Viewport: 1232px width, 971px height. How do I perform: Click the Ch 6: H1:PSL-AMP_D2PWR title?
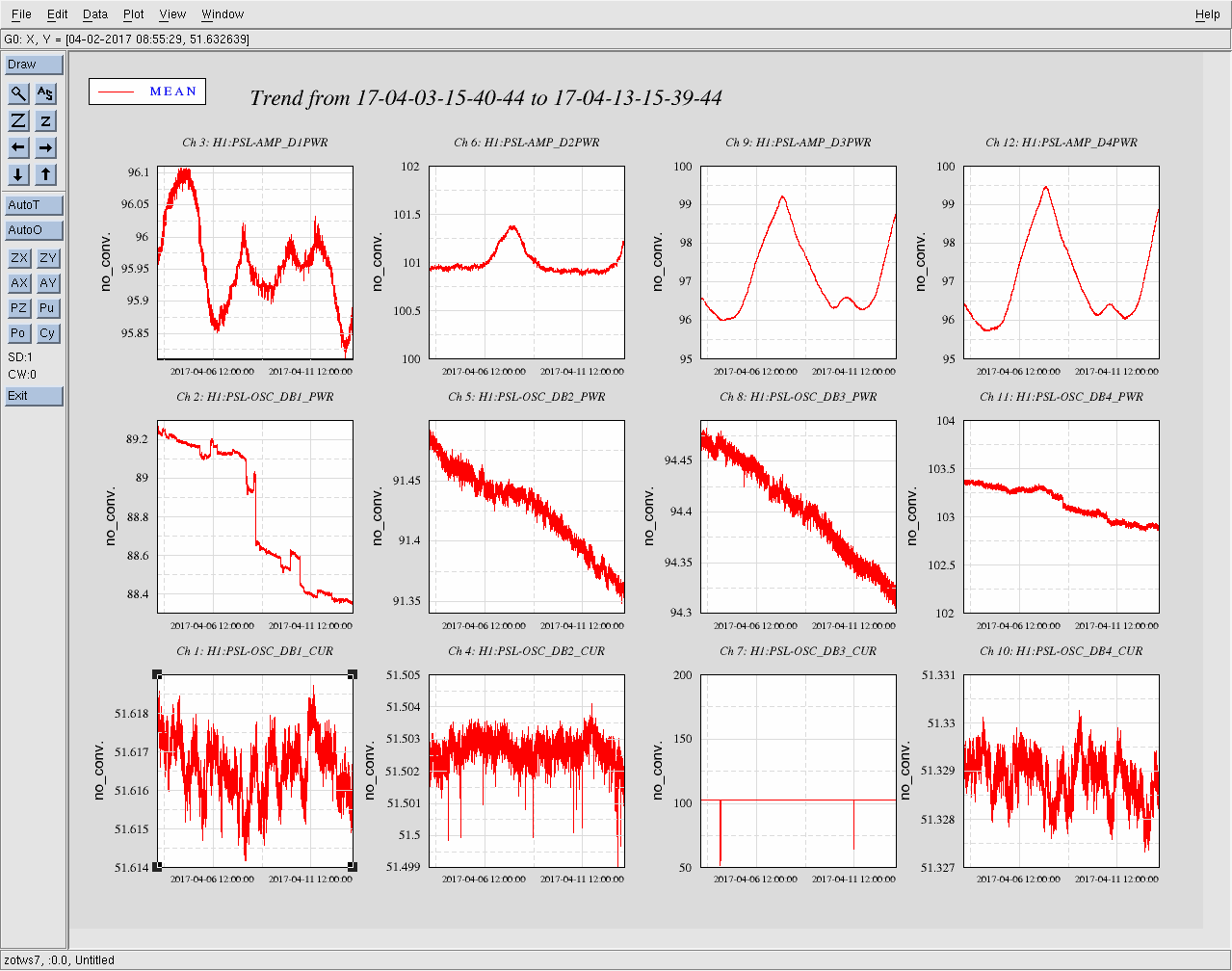[x=527, y=143]
